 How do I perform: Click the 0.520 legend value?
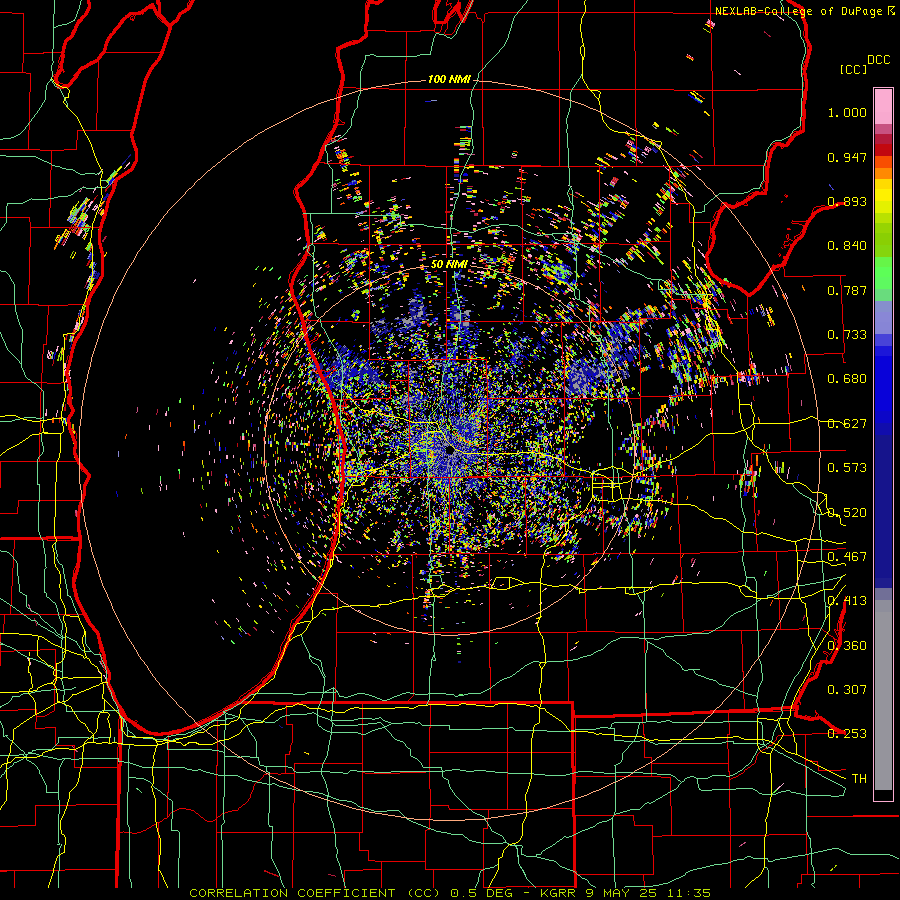coord(847,513)
